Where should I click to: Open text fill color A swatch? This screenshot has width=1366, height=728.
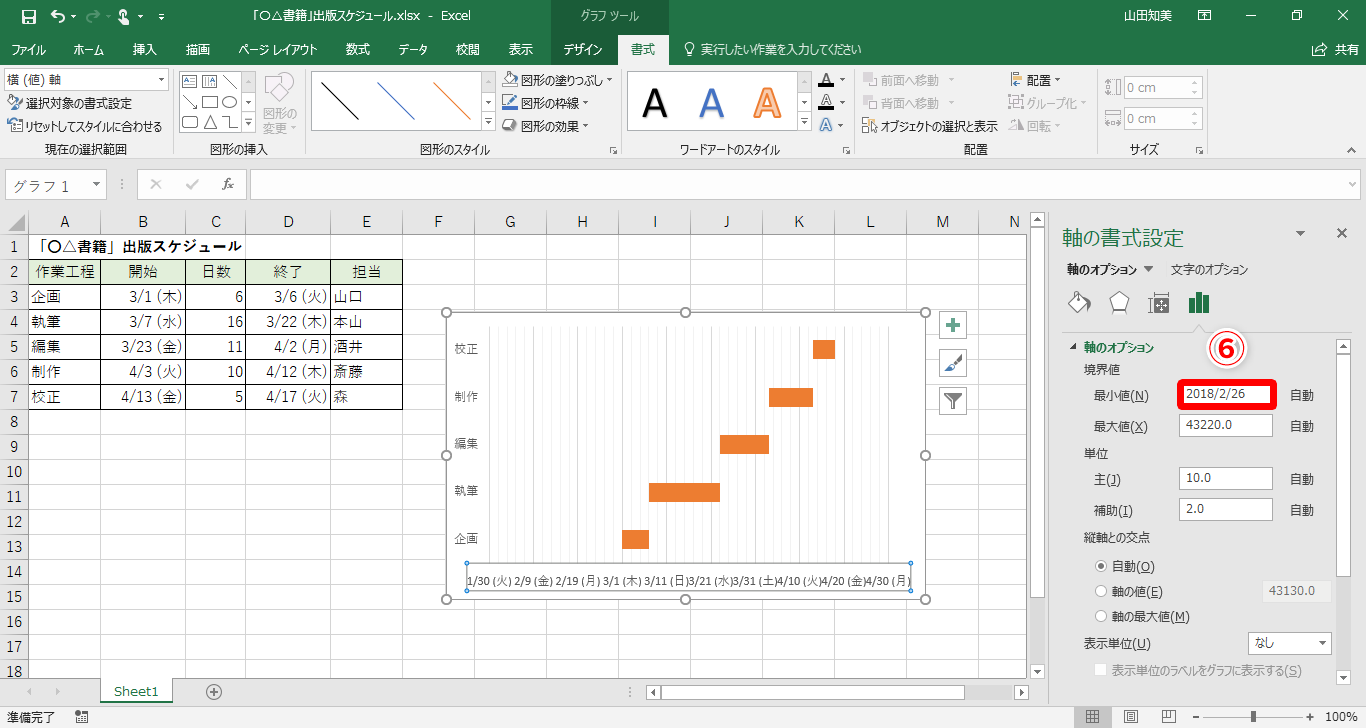point(826,79)
